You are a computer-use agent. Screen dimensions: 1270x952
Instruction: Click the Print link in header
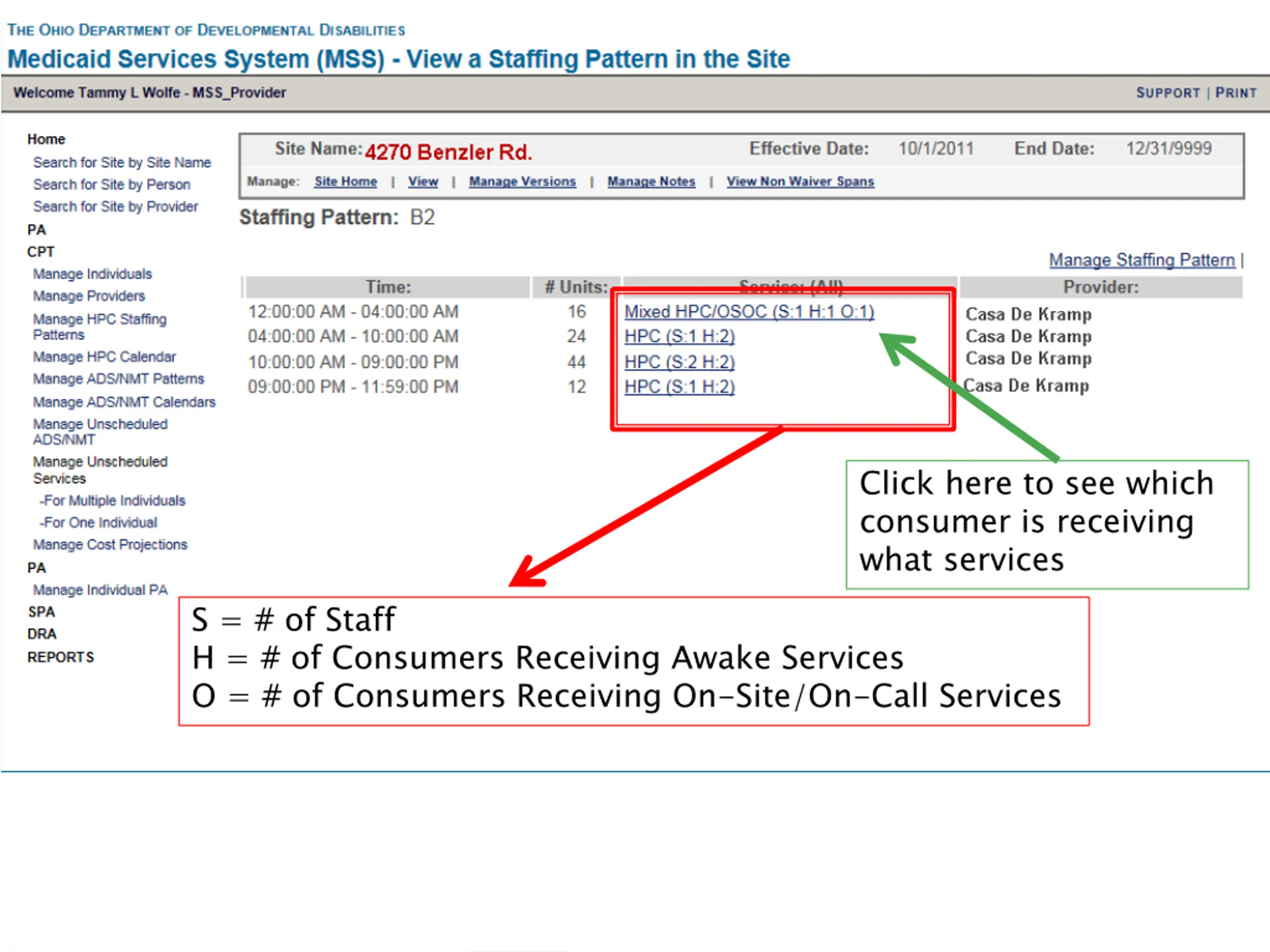coord(1236,93)
